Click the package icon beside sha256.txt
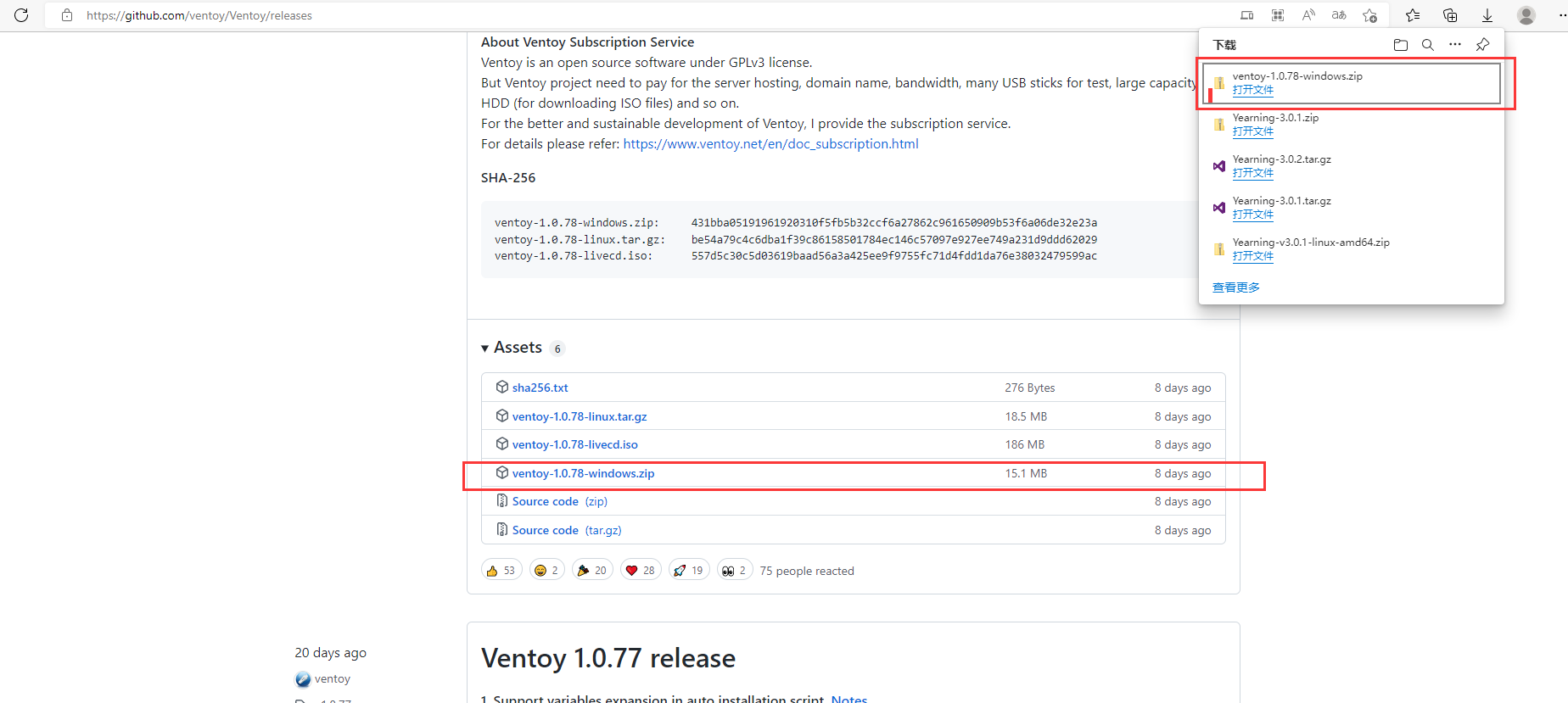Viewport: 1568px width, 703px height. [x=502, y=387]
